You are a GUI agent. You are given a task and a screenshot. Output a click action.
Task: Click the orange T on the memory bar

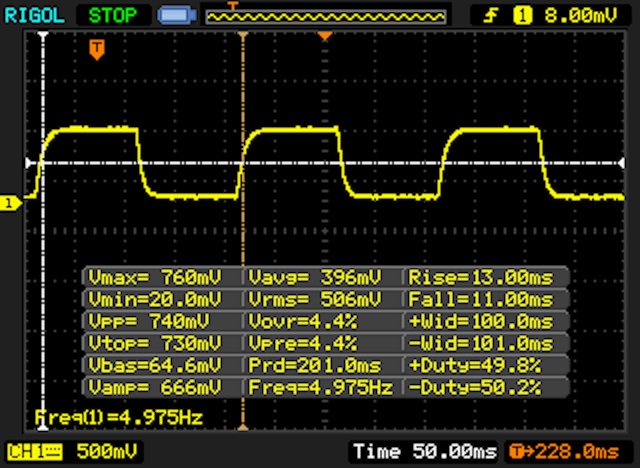[x=232, y=6]
